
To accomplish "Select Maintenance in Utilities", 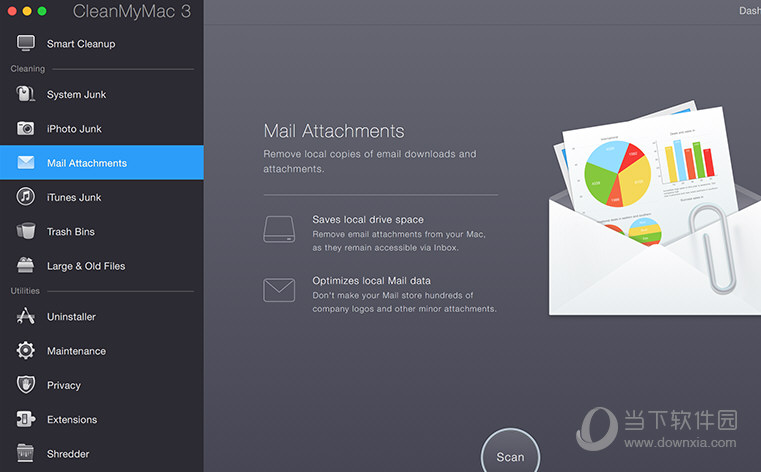I will tap(102, 351).
